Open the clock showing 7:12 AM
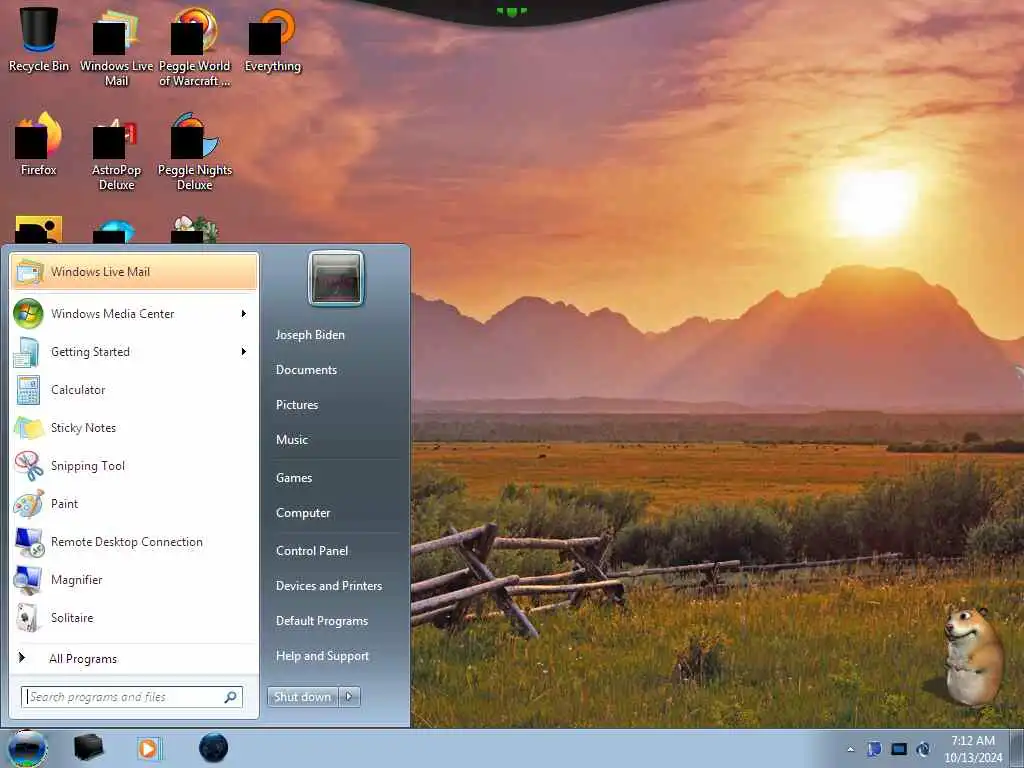Screen dimensions: 1024x768 coord(973,749)
